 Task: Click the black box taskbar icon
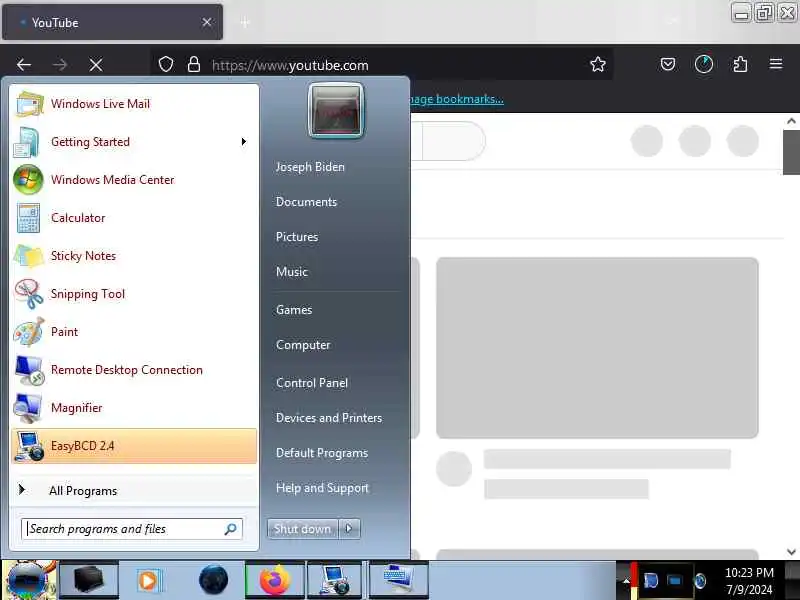[x=89, y=580]
